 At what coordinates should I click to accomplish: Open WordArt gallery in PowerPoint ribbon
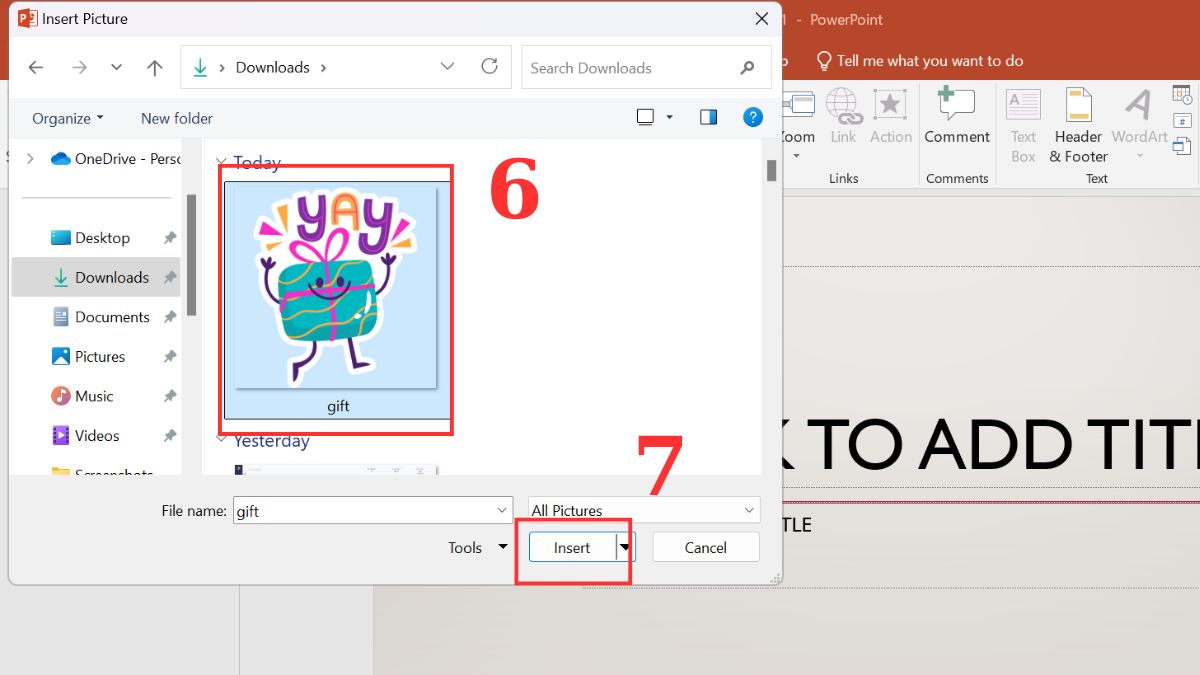pos(1139,126)
